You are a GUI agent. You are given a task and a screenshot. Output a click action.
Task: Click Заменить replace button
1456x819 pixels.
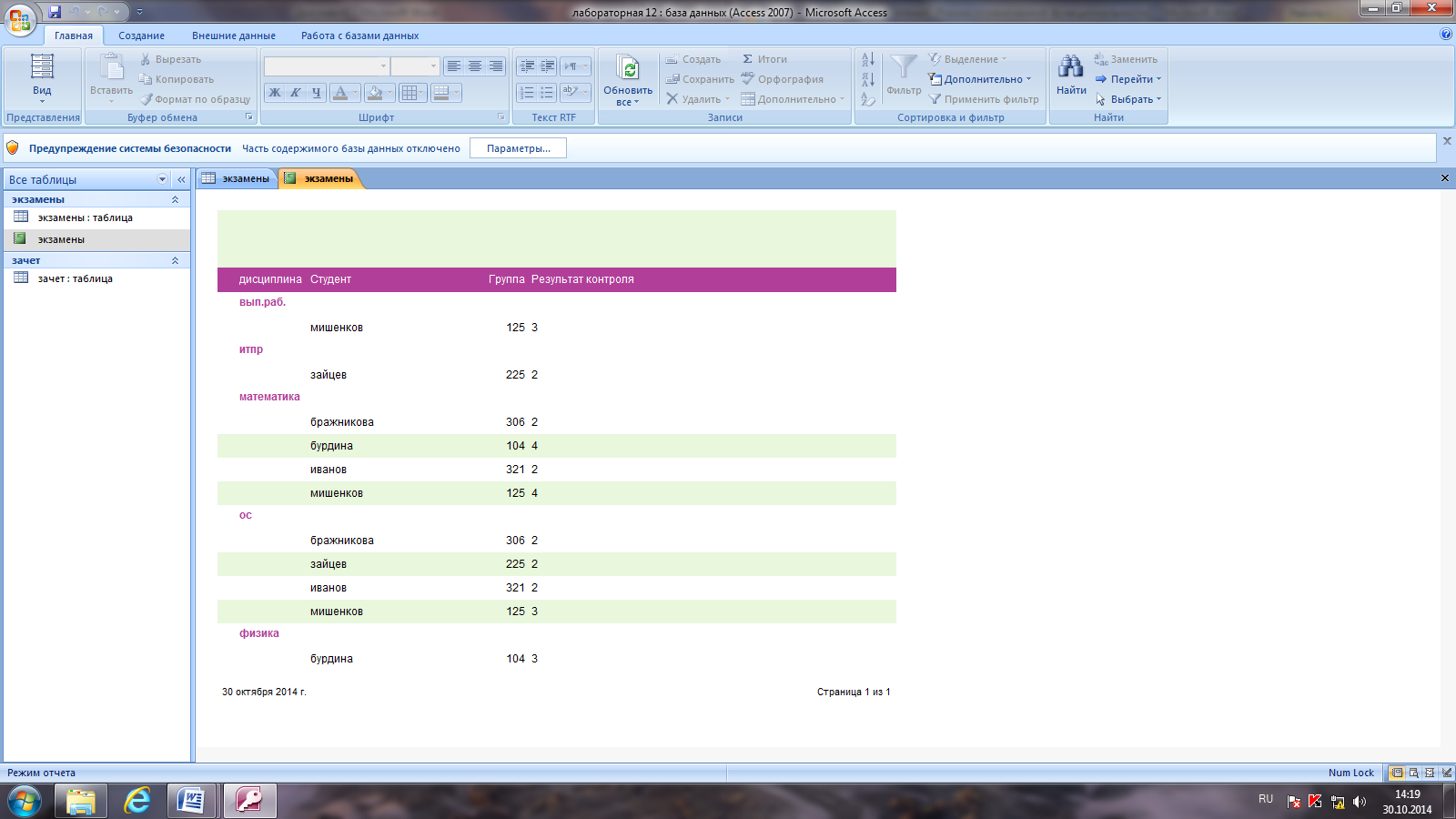[x=1126, y=59]
